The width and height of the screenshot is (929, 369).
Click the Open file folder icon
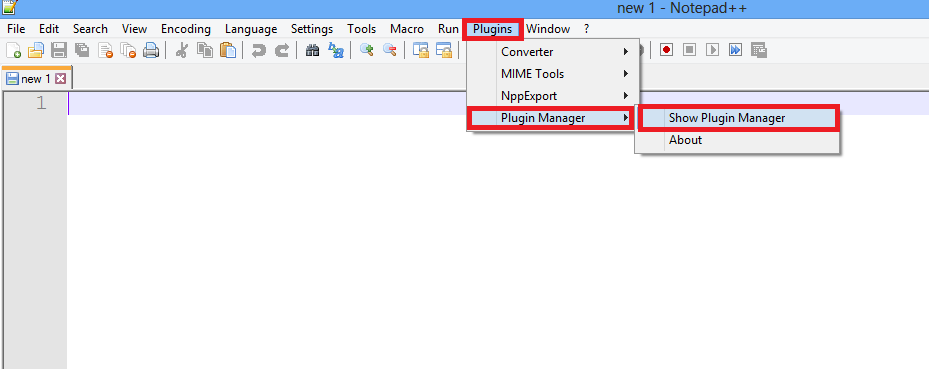[x=36, y=50]
